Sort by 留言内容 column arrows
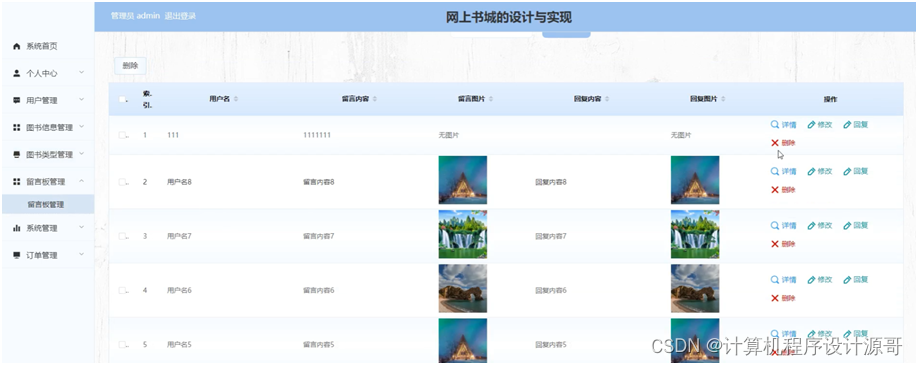Image resolution: width=918 pixels, height=365 pixels. click(375, 99)
